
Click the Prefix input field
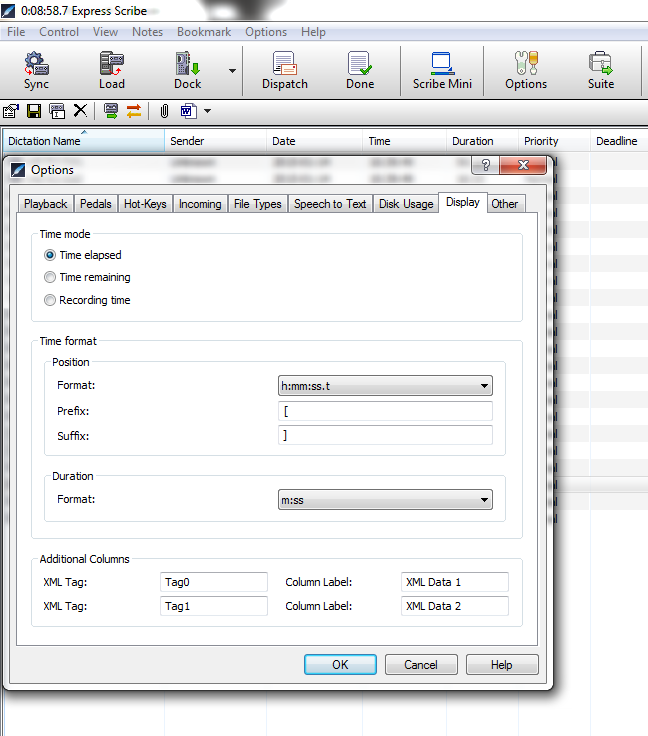(x=385, y=411)
